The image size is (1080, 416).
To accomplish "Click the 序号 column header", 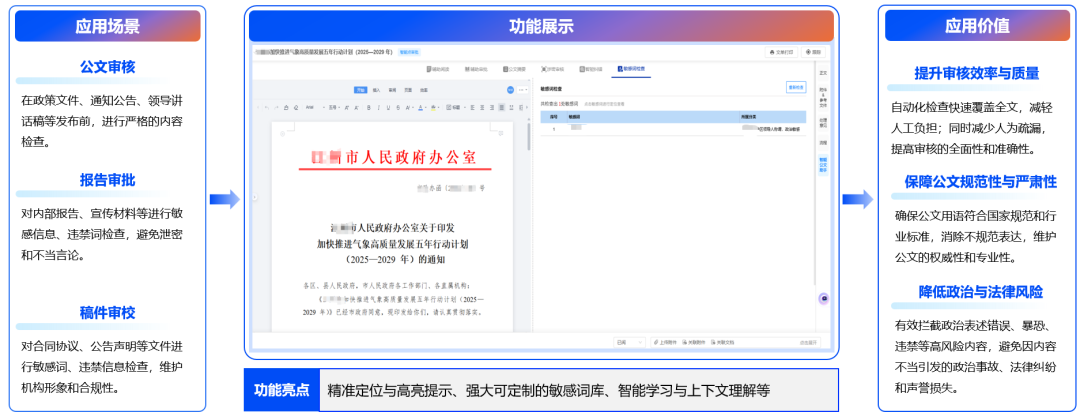I will coord(553,117).
